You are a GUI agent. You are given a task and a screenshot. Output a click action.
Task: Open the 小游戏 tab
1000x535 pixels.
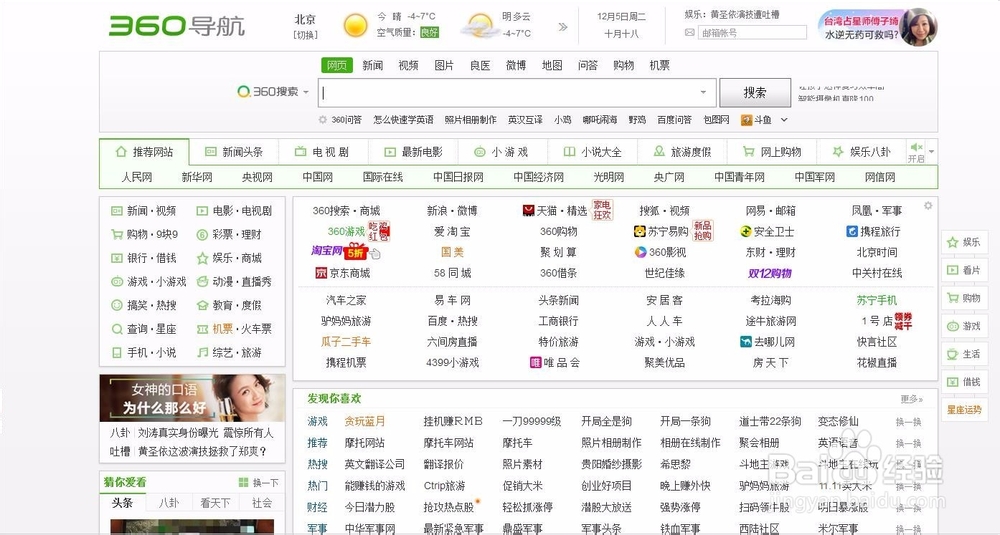coord(502,152)
